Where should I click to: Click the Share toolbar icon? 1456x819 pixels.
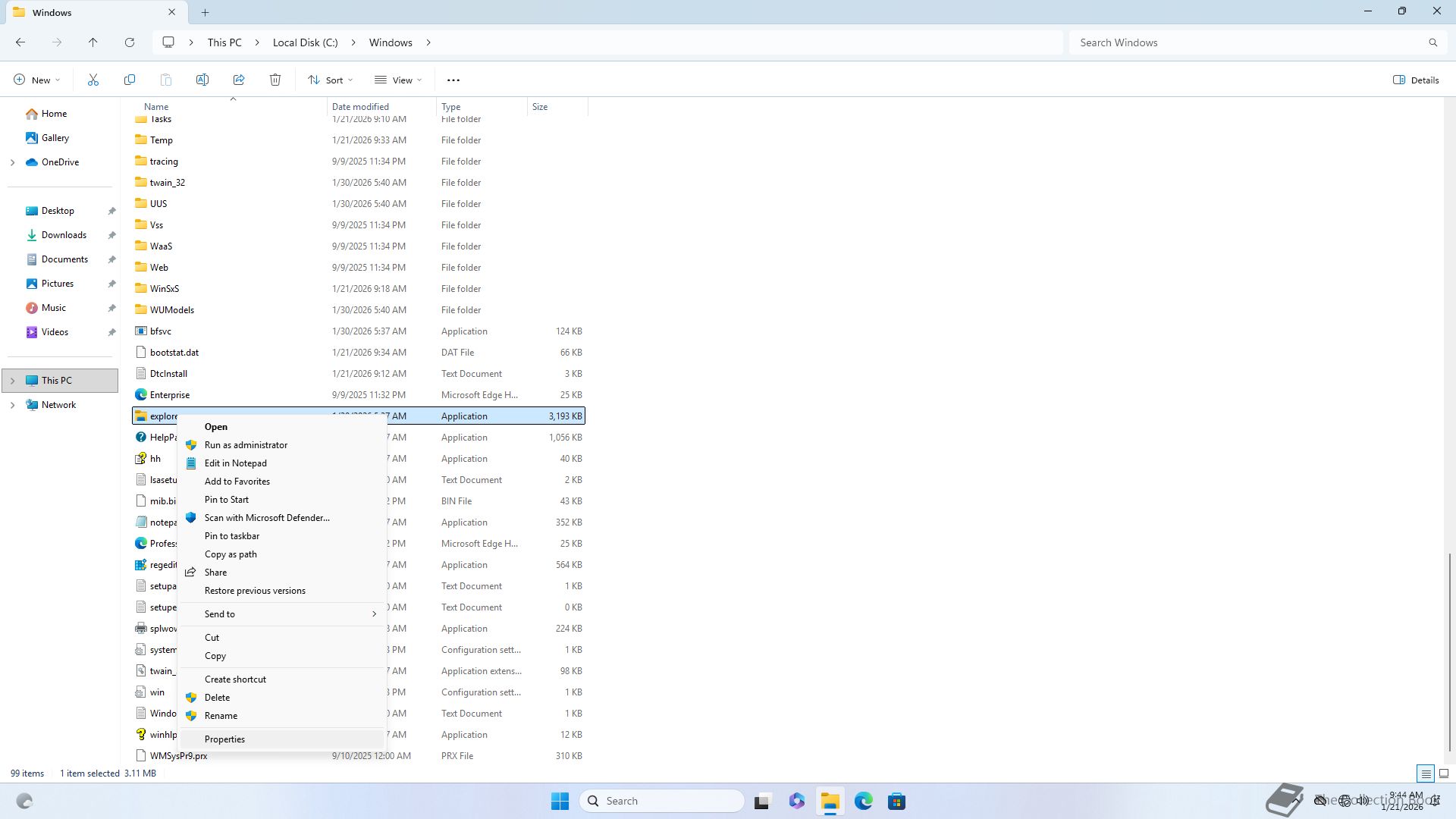coord(239,80)
